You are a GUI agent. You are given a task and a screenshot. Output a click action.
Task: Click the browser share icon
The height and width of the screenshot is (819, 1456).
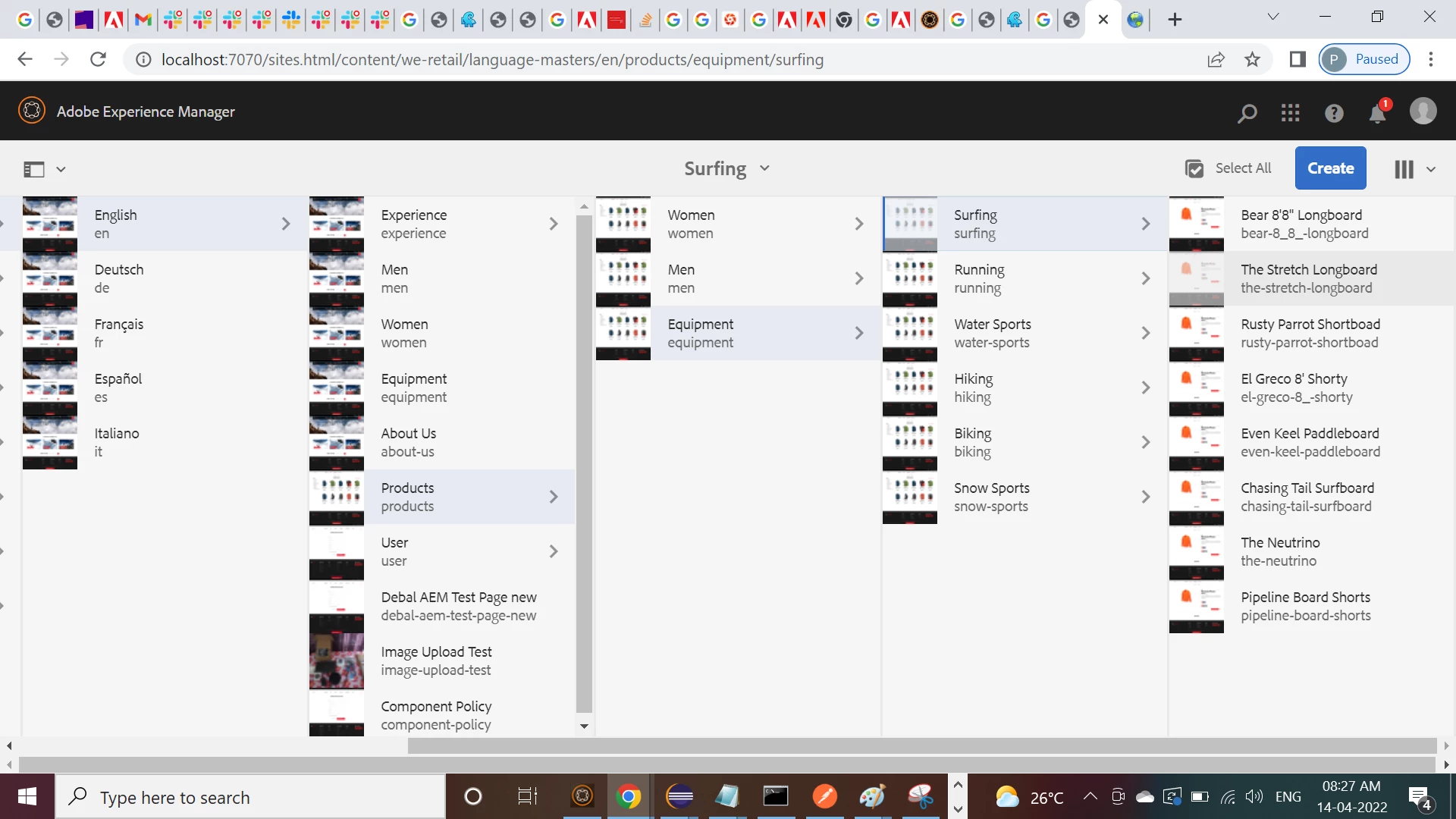[x=1216, y=59]
